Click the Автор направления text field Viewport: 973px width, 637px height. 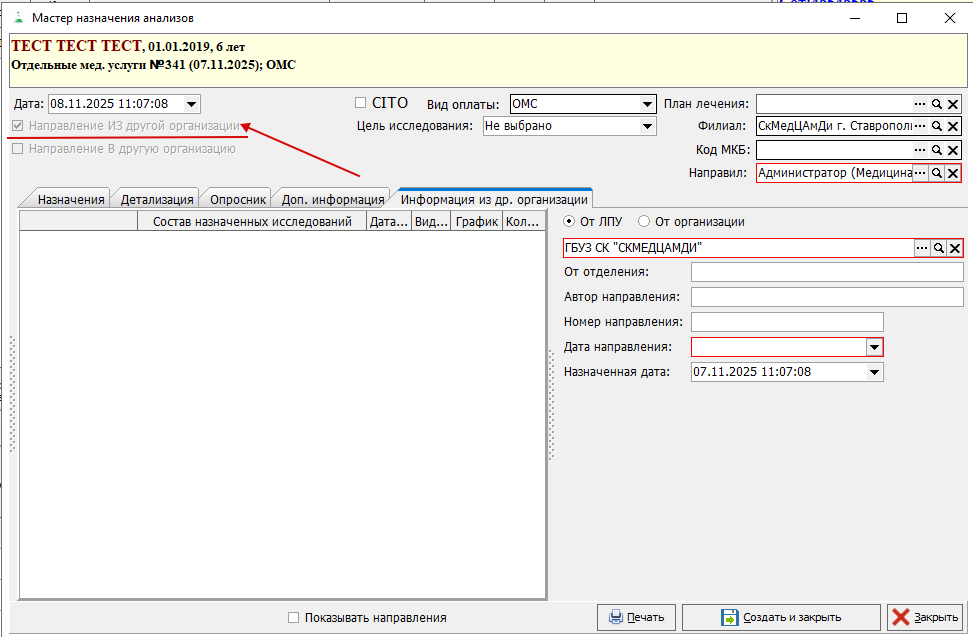826,297
